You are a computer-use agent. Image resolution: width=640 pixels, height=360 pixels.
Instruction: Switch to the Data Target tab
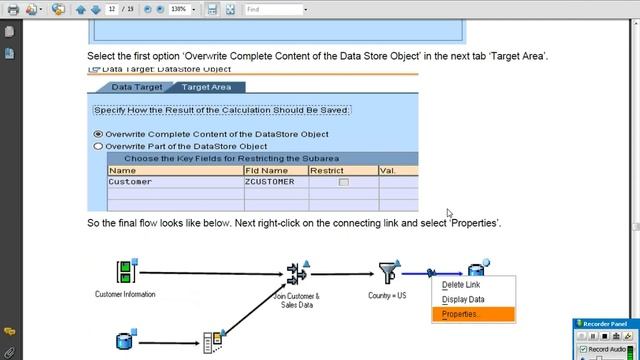[x=137, y=87]
